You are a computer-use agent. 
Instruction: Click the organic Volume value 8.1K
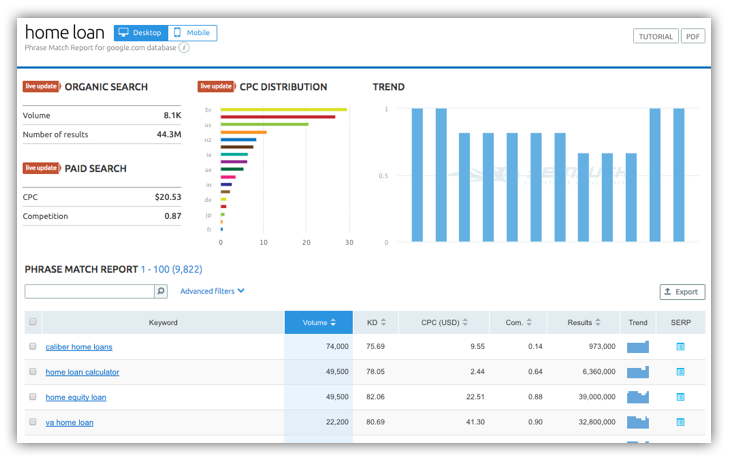(x=172, y=115)
